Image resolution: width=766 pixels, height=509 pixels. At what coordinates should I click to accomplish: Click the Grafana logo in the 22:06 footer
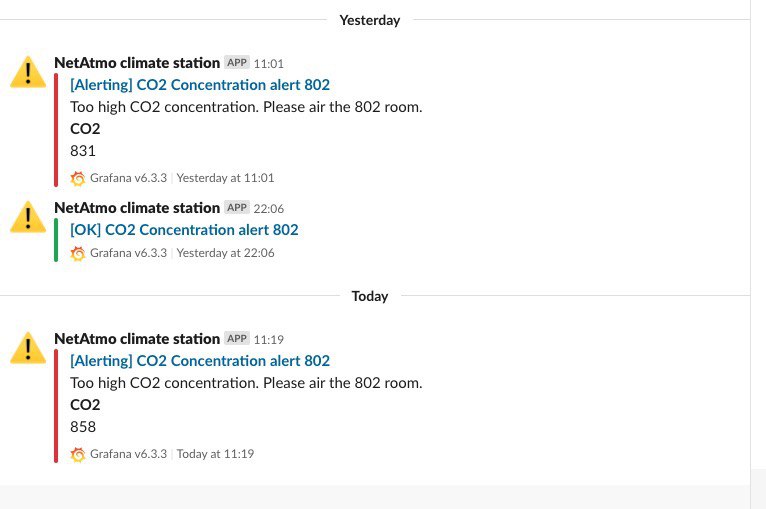coord(78,253)
